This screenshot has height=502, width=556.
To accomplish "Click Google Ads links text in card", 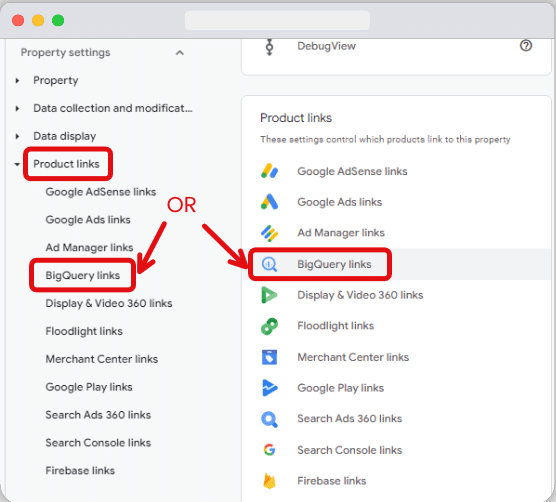I will tap(340, 202).
